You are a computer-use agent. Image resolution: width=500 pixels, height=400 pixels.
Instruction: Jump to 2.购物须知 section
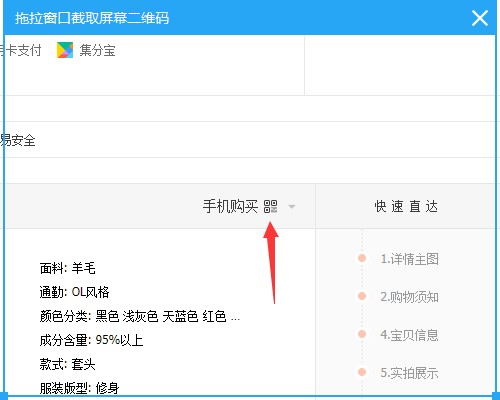click(x=409, y=297)
